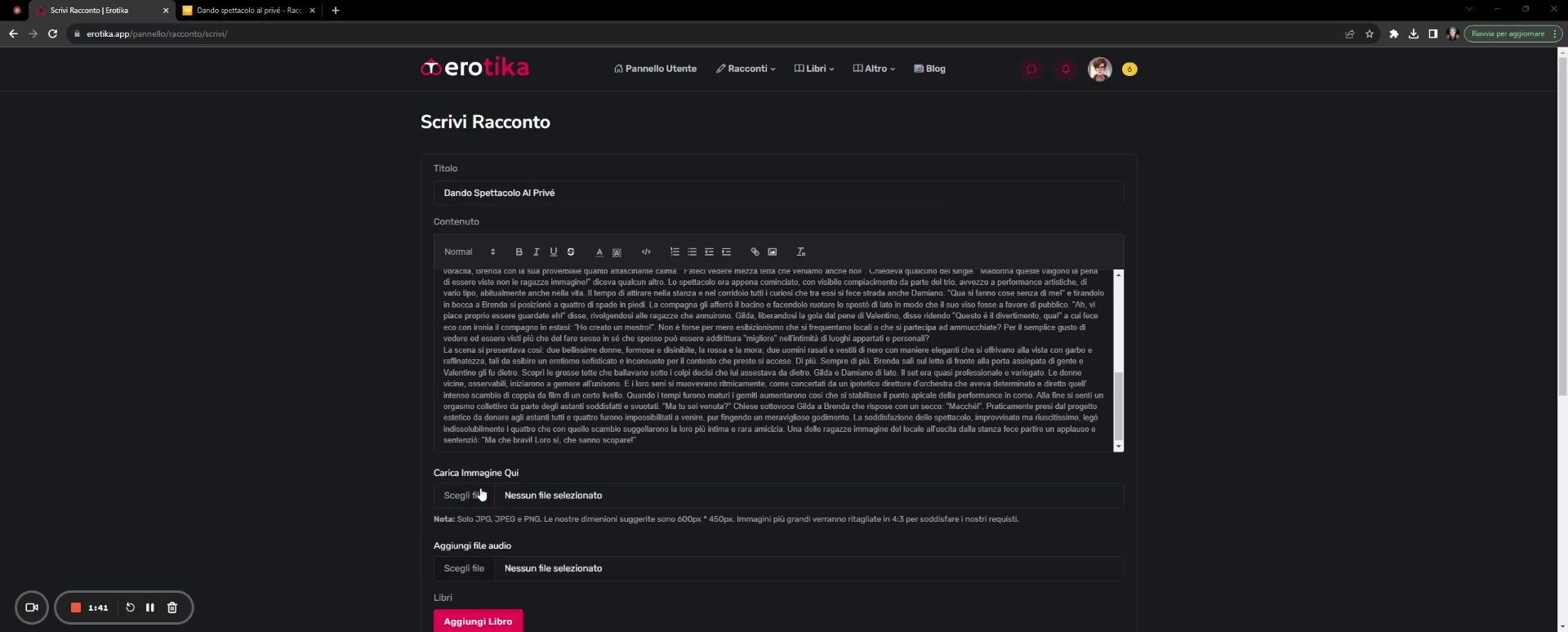Open the messages chat icon
This screenshot has height=632, width=1568.
coord(1031,69)
